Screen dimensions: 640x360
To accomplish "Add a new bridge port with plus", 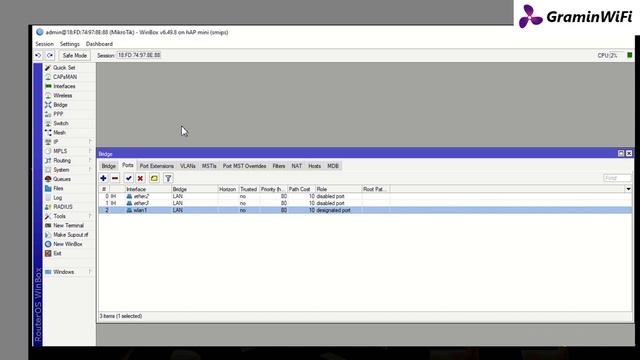I will tap(103, 178).
